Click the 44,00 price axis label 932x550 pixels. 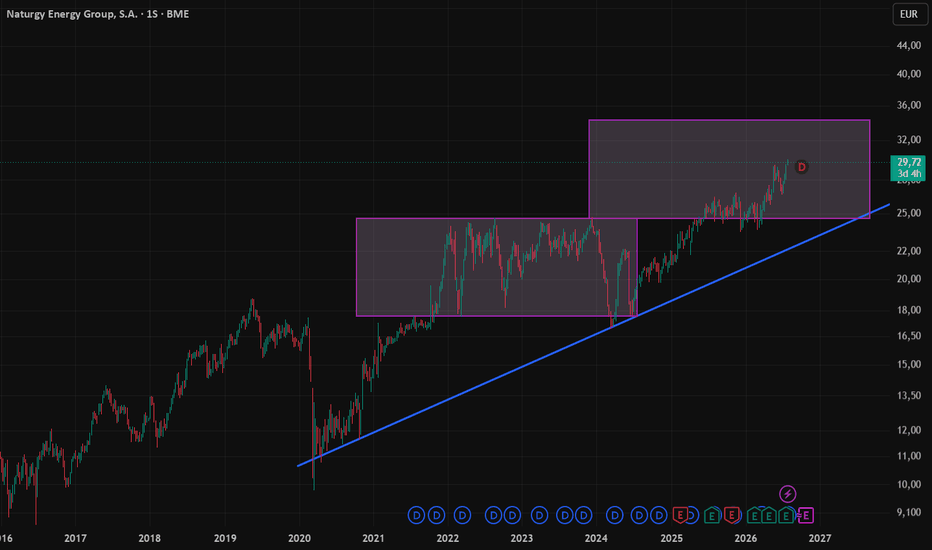tap(909, 46)
